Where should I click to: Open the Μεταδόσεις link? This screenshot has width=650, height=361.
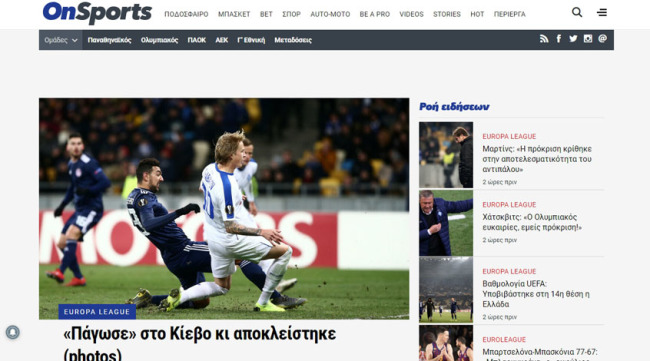point(293,40)
